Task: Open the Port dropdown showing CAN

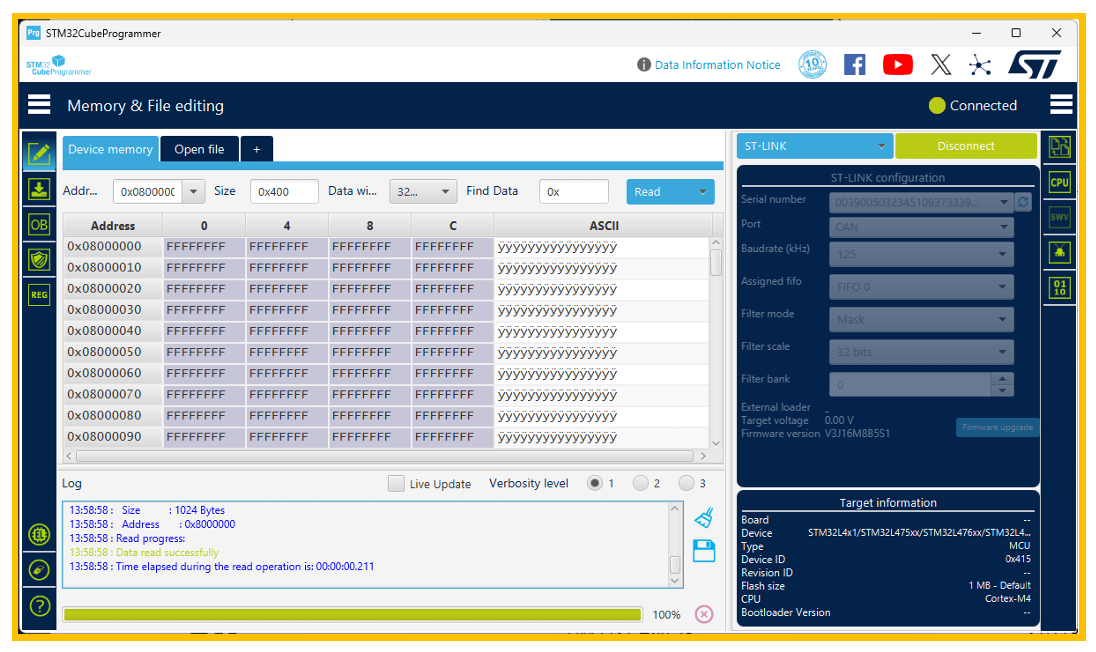Action: (921, 226)
